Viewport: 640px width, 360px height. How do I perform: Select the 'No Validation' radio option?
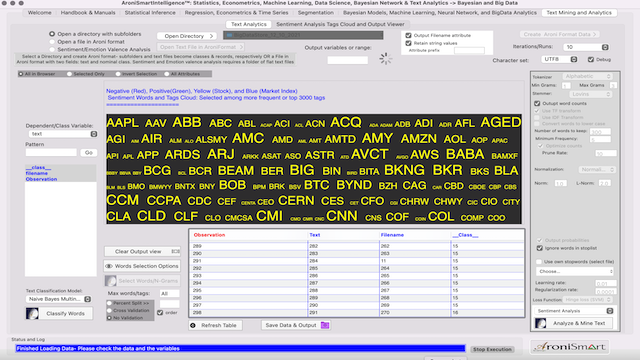[109, 318]
